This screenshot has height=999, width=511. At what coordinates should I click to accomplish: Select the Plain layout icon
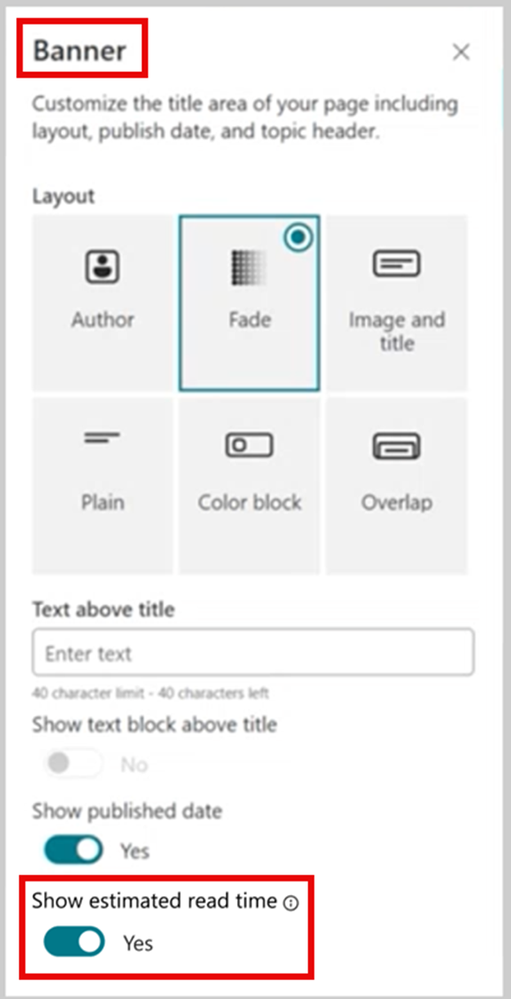[102, 438]
